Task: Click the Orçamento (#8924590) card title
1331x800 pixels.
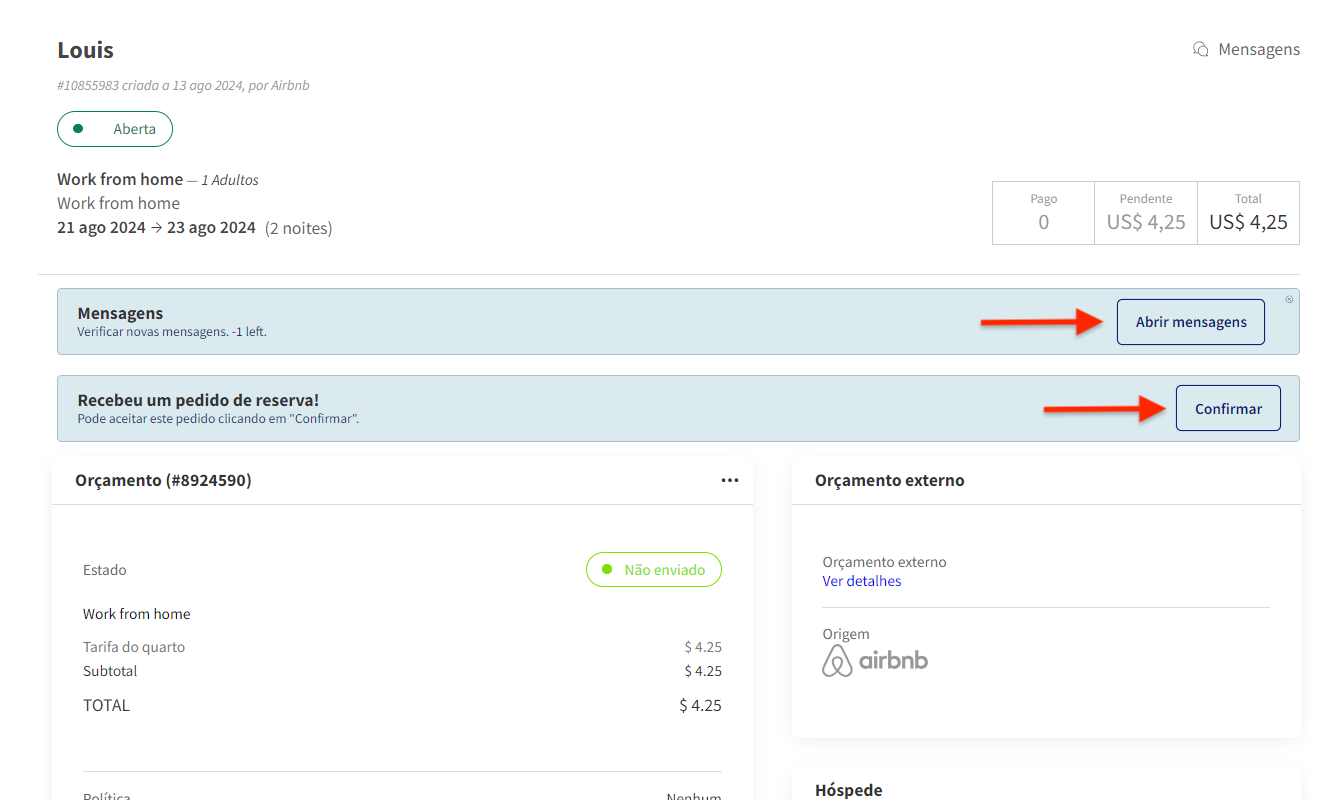Action: pos(163,481)
